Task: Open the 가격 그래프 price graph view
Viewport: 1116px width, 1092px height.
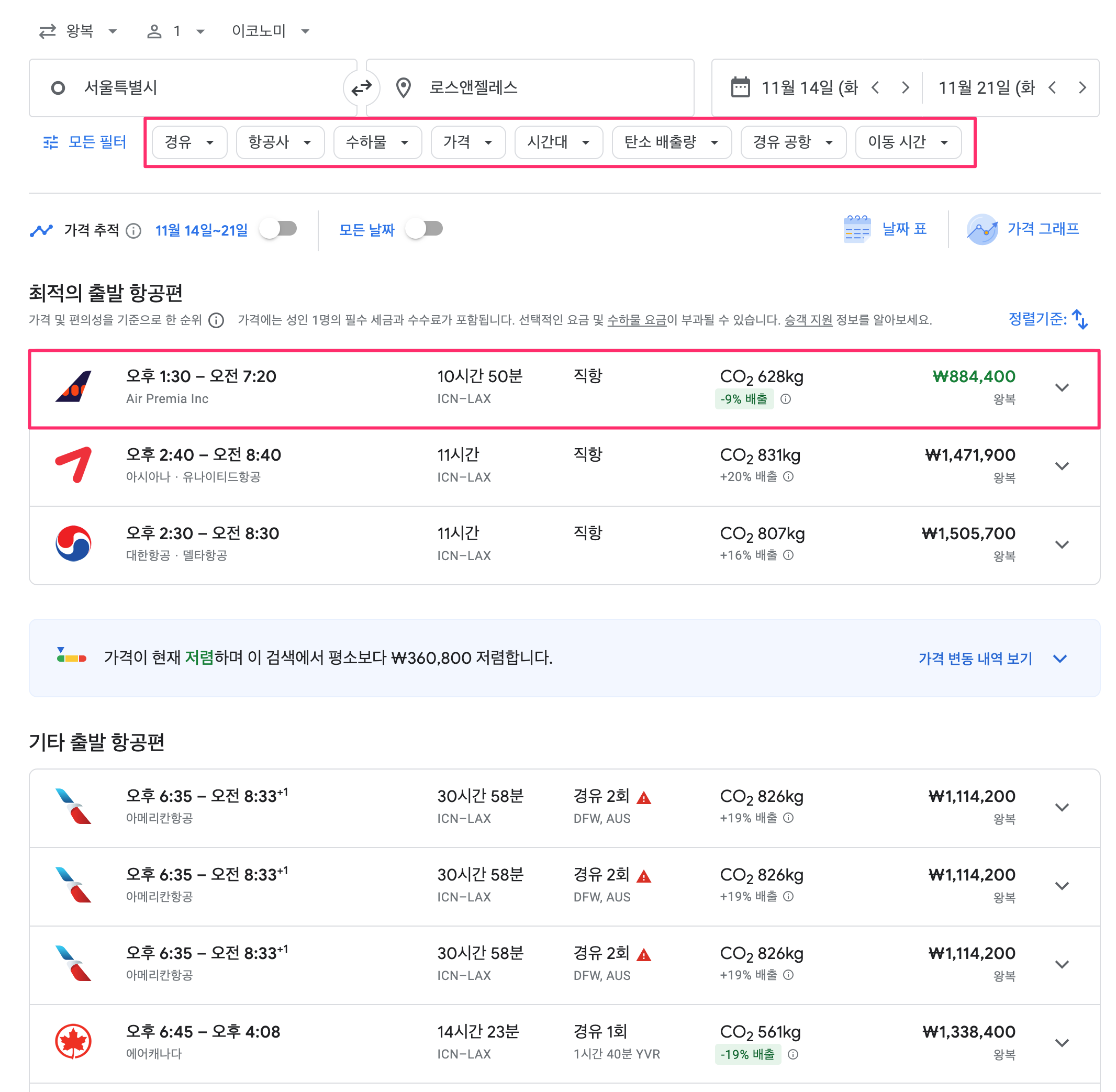Action: click(x=1043, y=228)
